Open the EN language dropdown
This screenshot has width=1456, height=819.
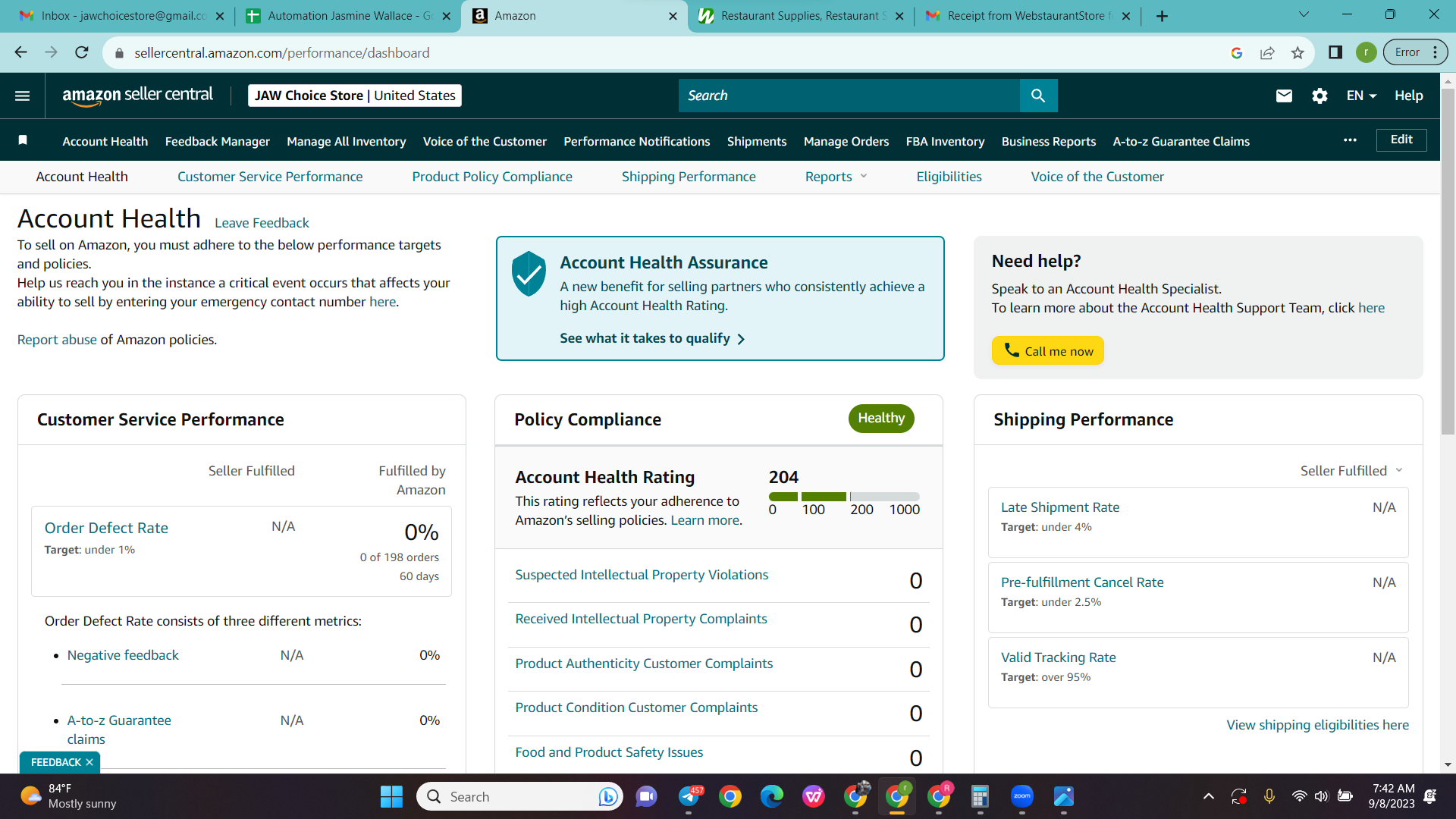1361,96
